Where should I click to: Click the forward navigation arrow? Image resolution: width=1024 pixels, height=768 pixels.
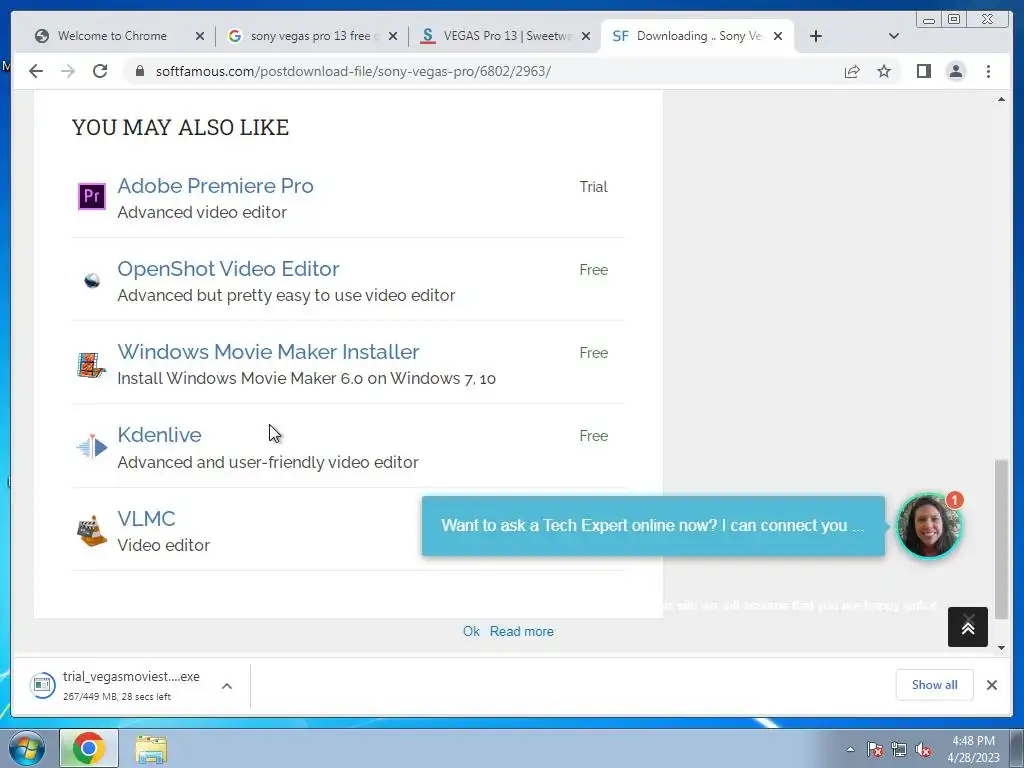(x=68, y=71)
